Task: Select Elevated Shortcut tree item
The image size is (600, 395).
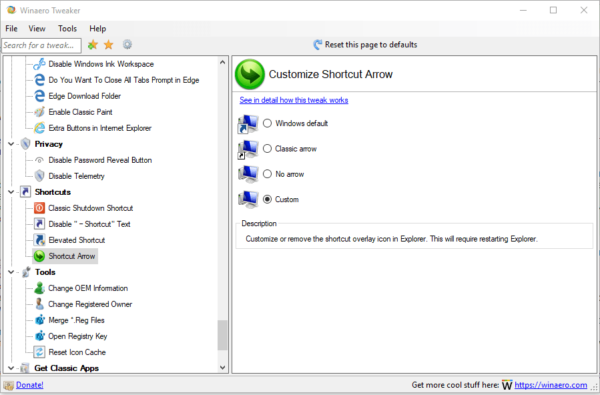Action: tap(77, 240)
